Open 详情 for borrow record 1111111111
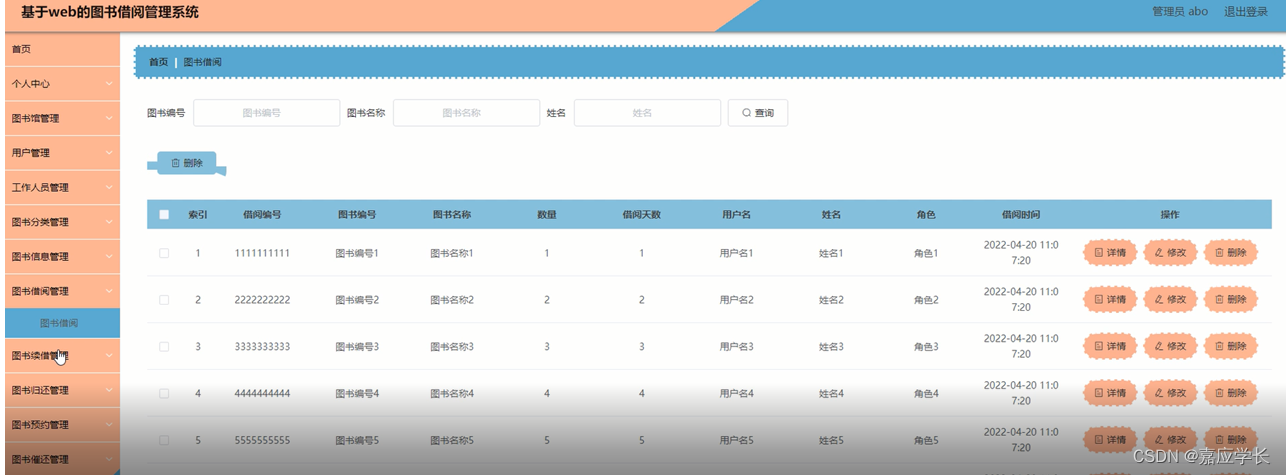This screenshot has width=1286, height=475. pos(1110,253)
